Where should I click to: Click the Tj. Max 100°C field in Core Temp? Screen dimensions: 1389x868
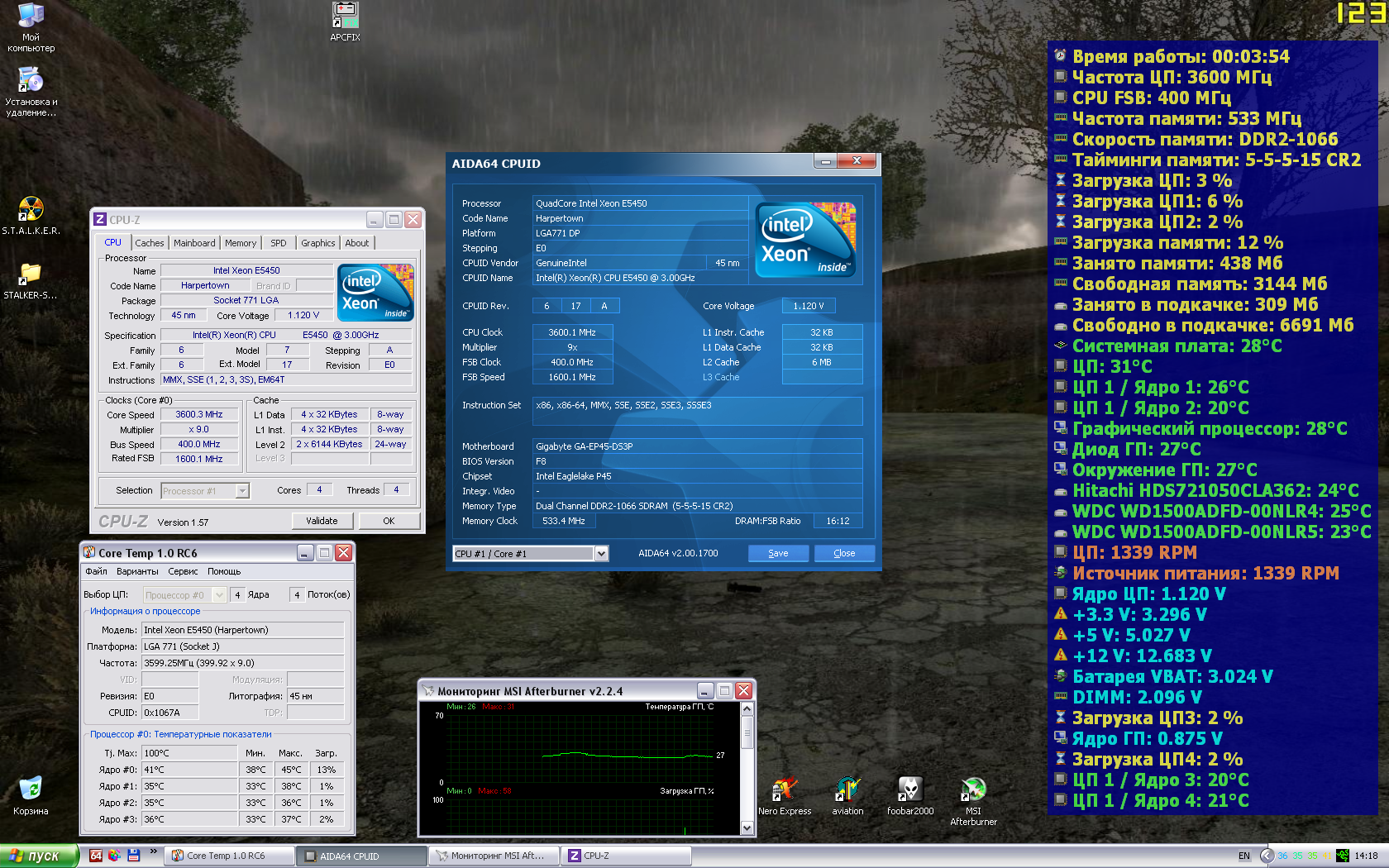[x=189, y=753]
